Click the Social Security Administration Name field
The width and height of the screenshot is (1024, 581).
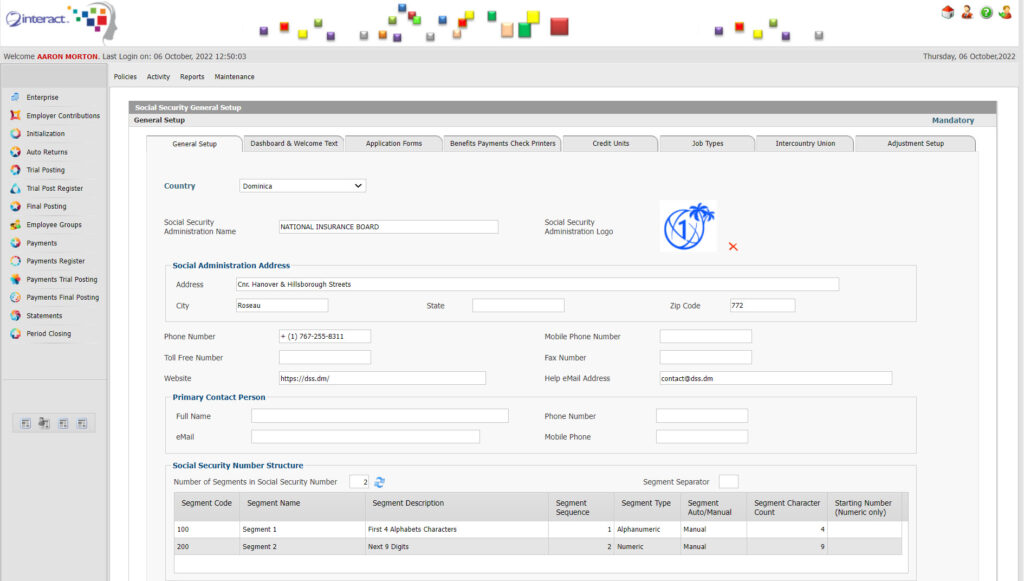[389, 227]
